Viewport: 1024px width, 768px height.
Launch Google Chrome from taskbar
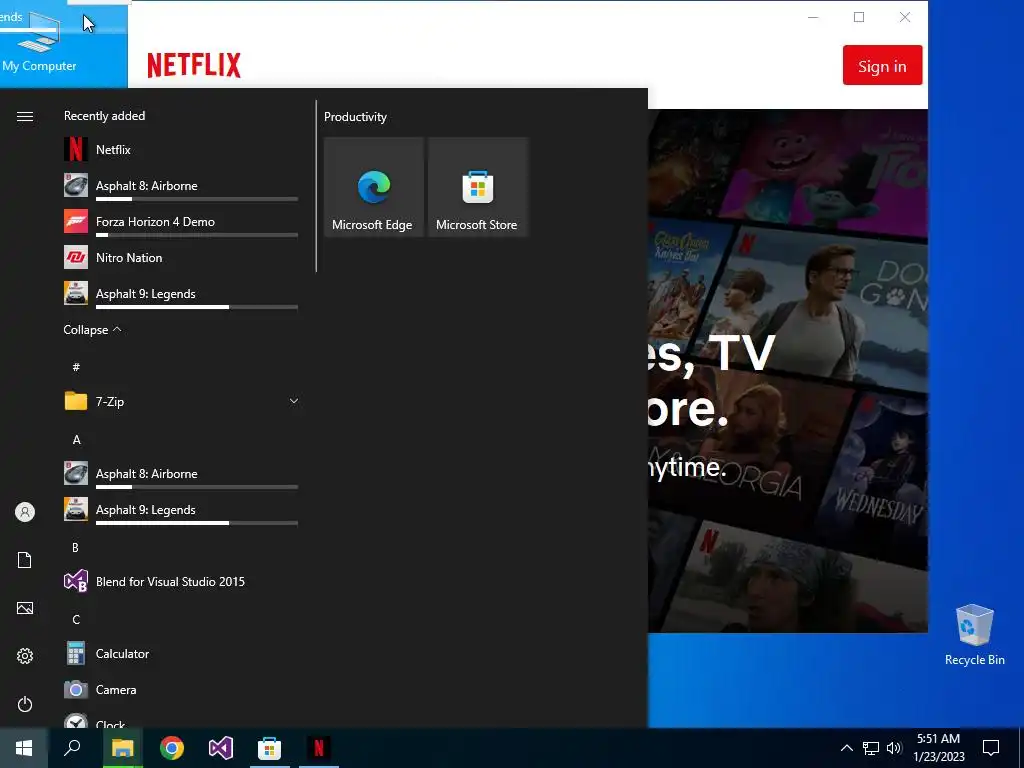point(172,748)
